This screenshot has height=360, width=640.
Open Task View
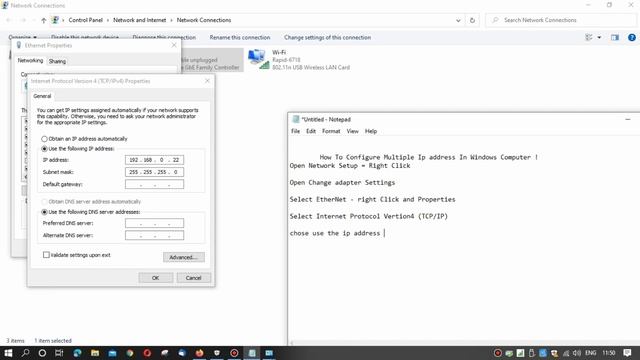point(59,353)
